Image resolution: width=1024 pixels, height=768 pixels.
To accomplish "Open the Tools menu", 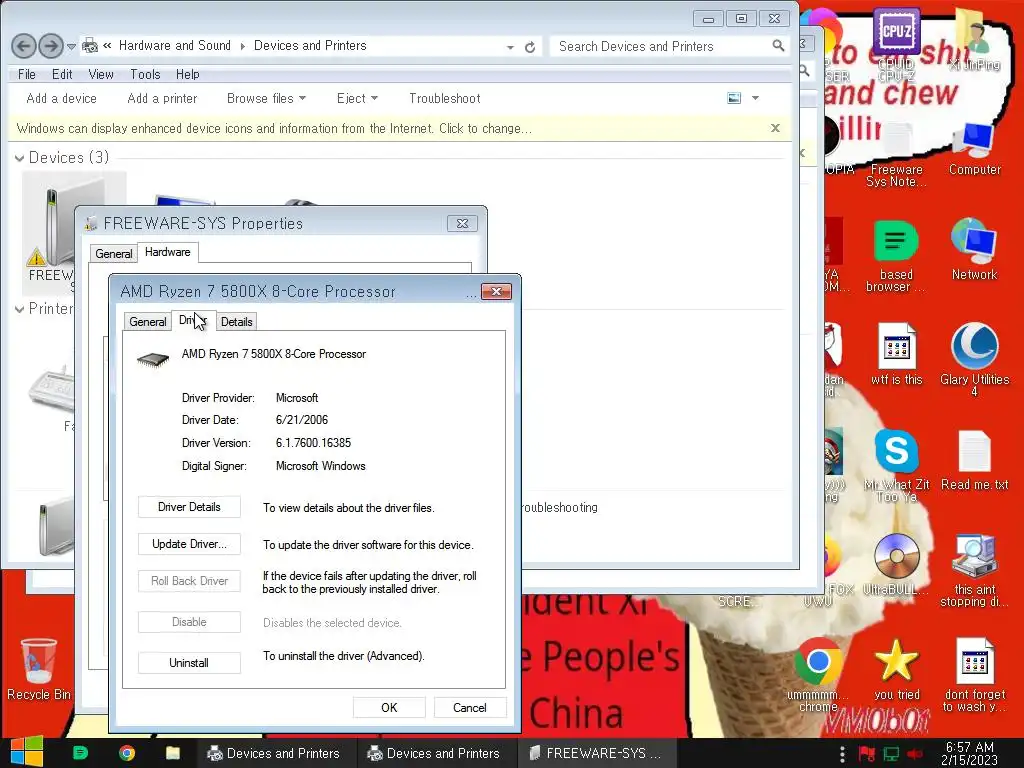I will point(145,74).
